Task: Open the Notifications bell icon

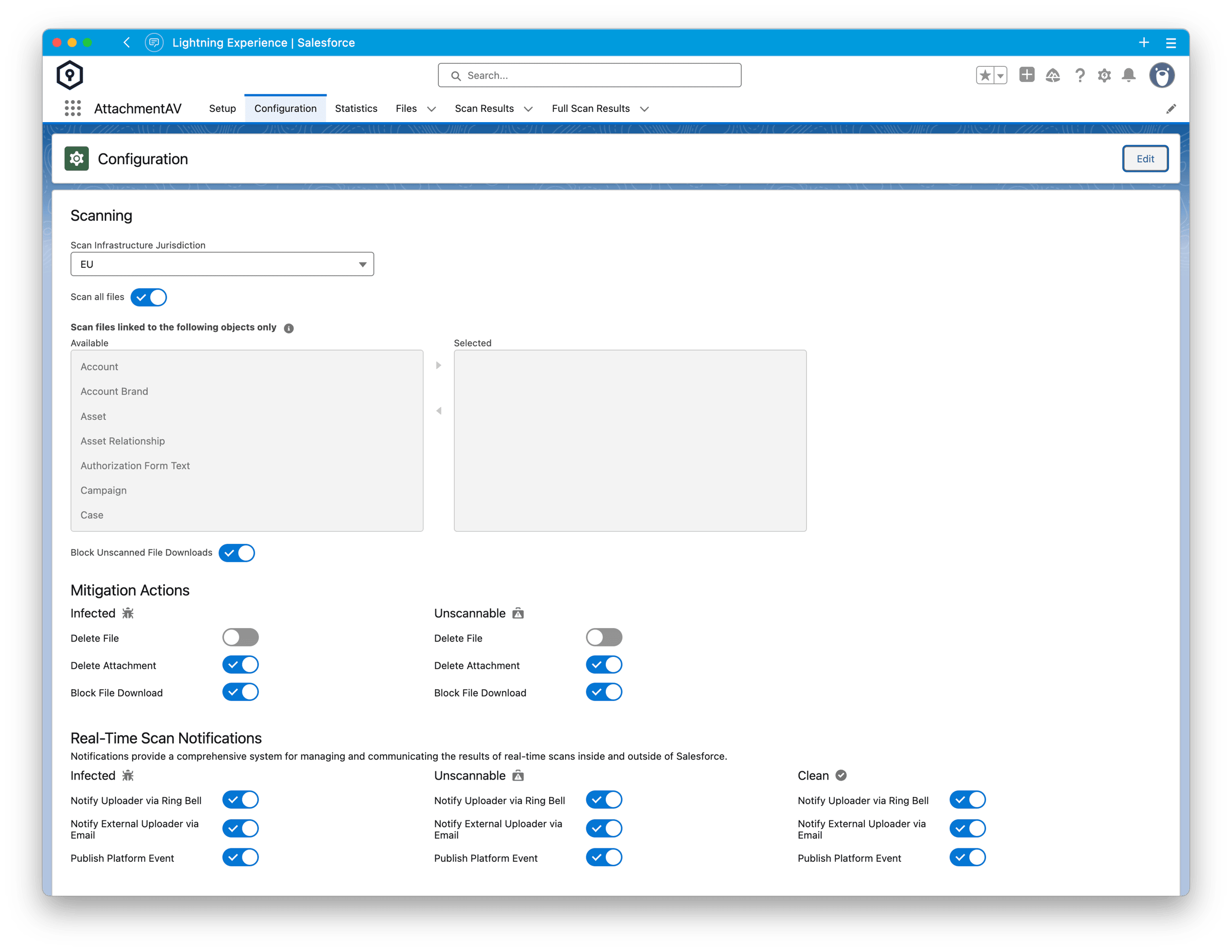Action: coord(1129,75)
